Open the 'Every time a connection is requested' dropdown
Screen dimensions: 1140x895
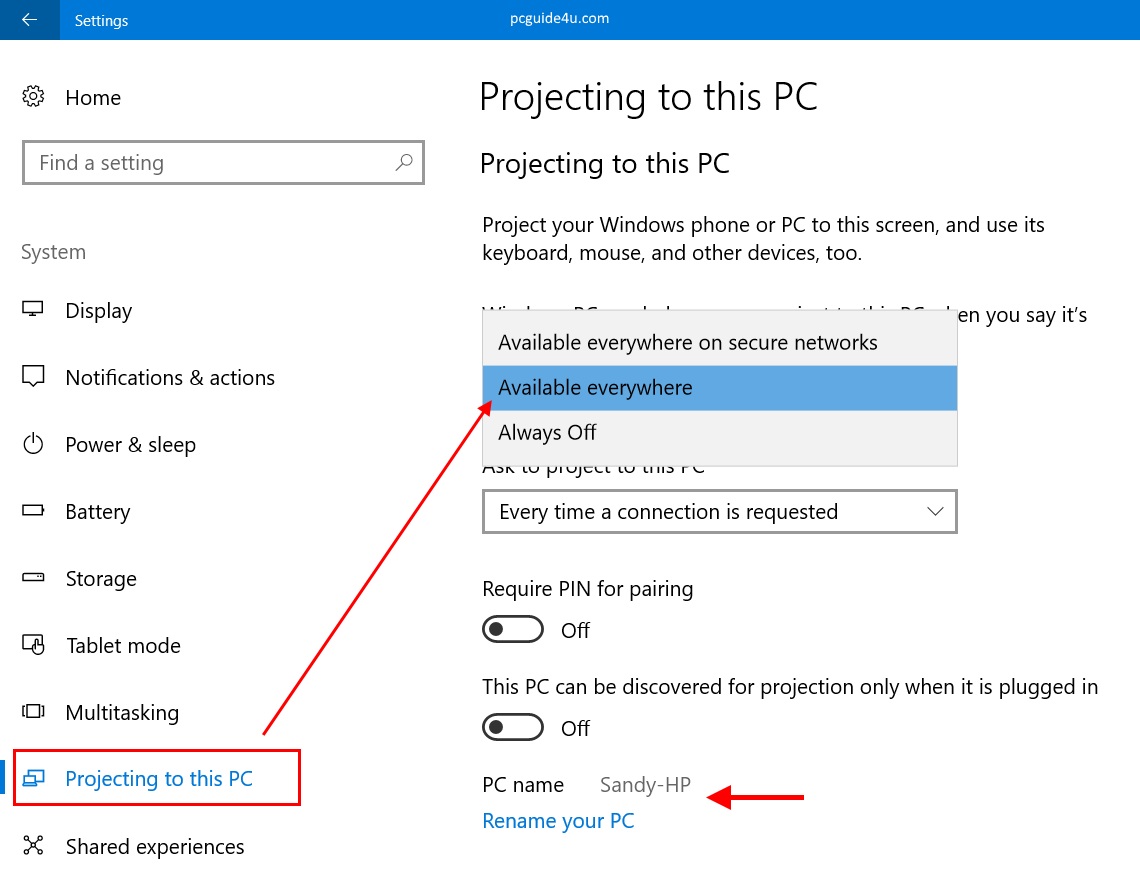click(x=719, y=512)
